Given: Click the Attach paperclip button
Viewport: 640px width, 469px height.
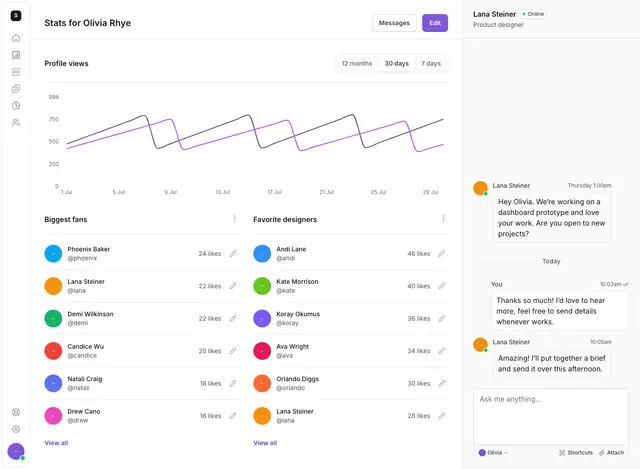Looking at the screenshot, I should pos(611,452).
